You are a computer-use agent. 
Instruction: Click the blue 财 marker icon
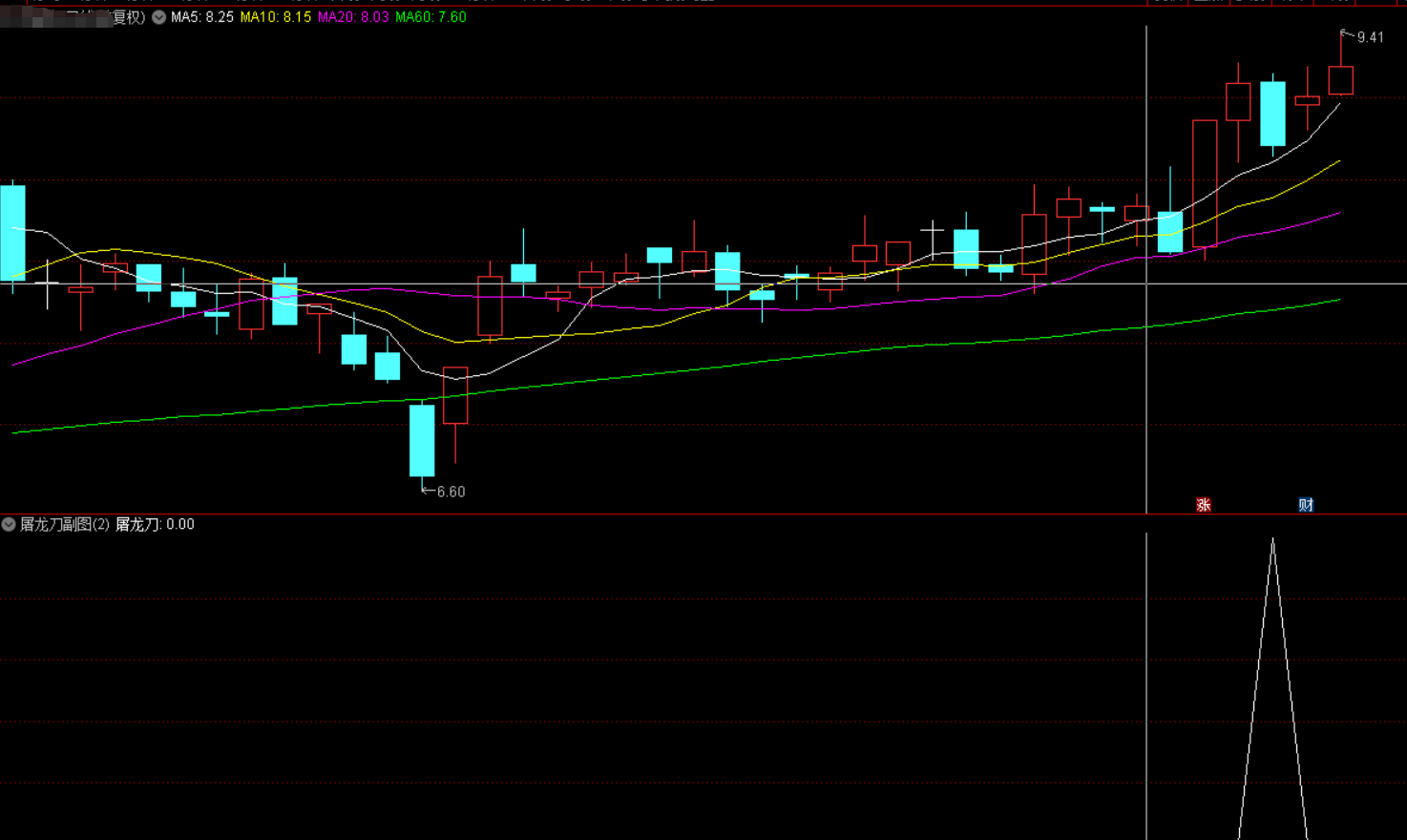tap(1306, 505)
